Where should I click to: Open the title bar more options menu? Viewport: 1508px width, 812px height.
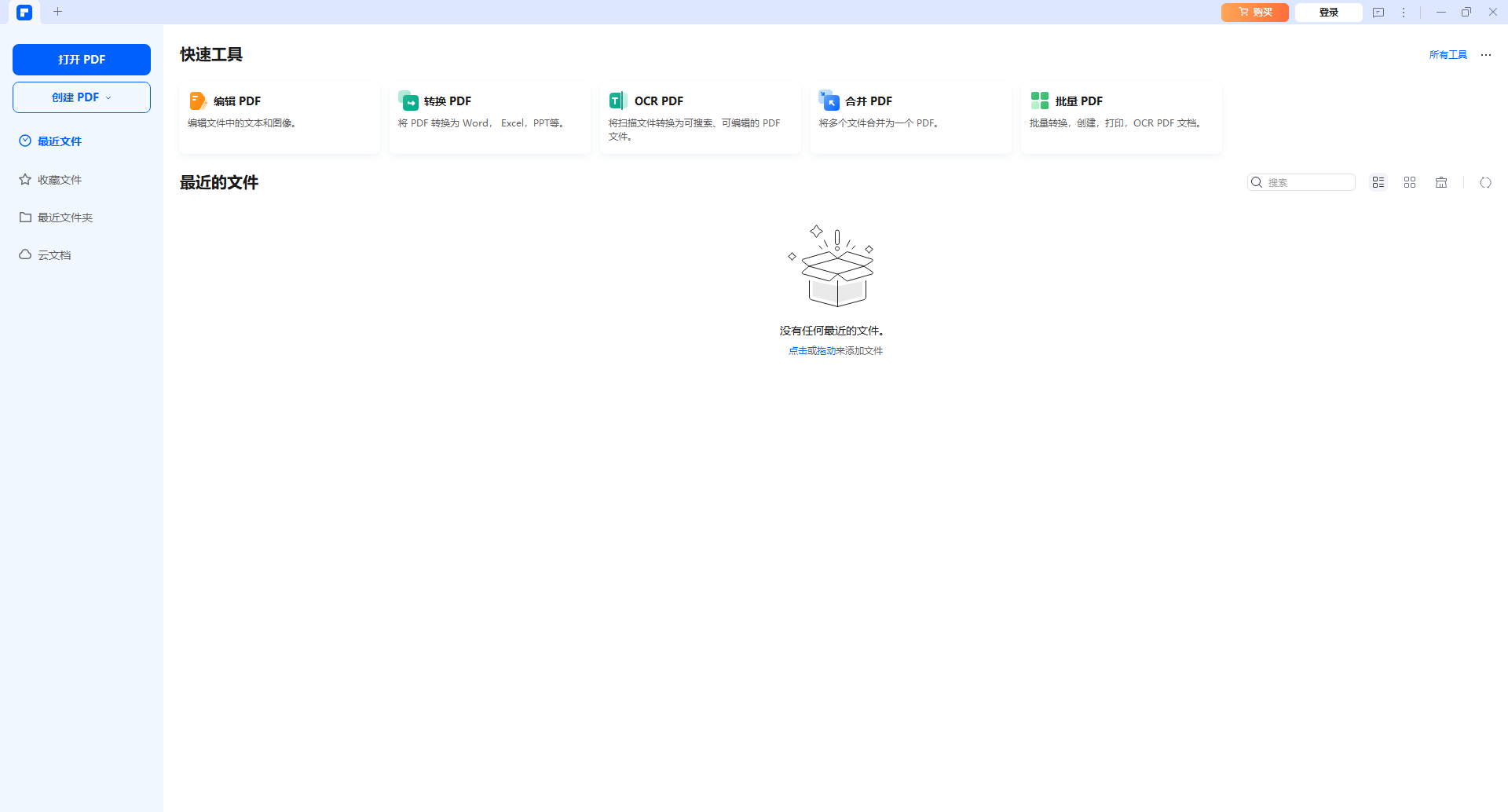click(x=1404, y=13)
